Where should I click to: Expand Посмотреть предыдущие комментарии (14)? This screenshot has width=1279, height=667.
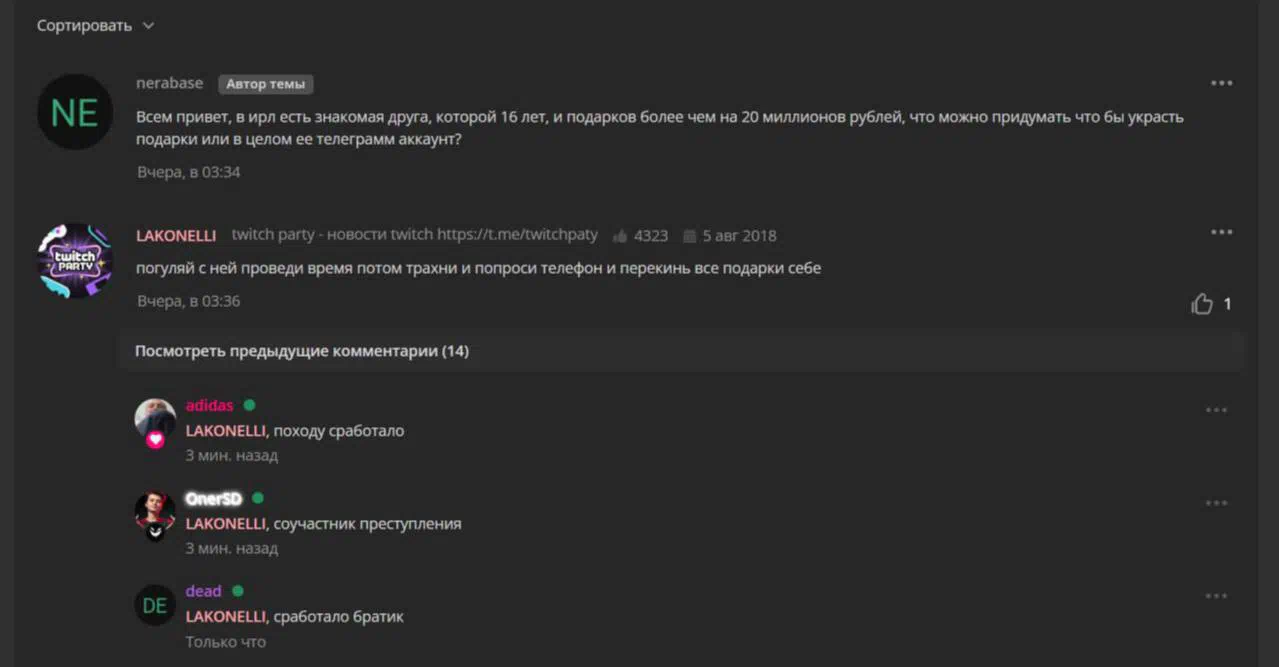point(302,351)
